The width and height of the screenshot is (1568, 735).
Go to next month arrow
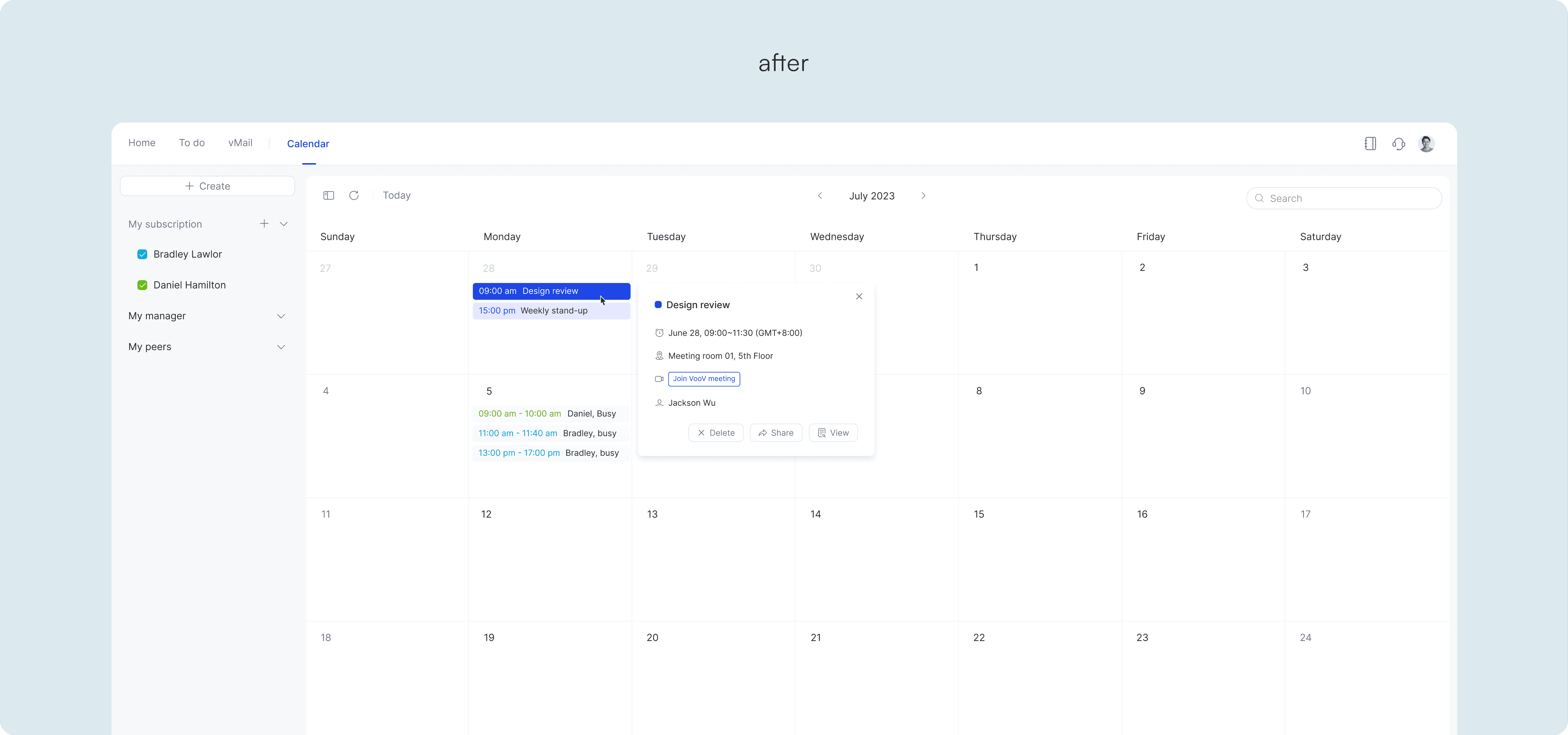click(923, 196)
